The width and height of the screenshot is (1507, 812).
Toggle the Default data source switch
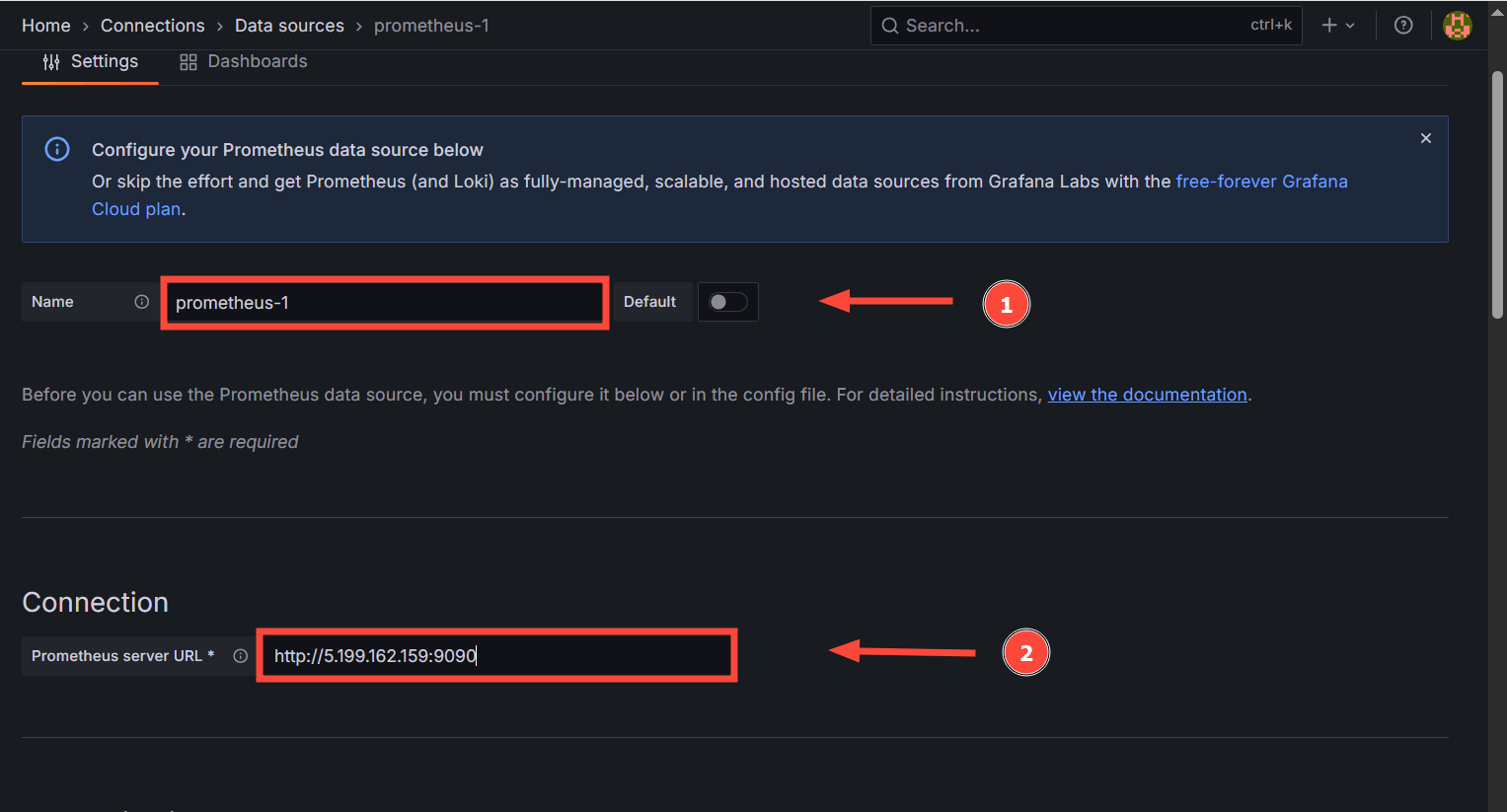pos(728,302)
